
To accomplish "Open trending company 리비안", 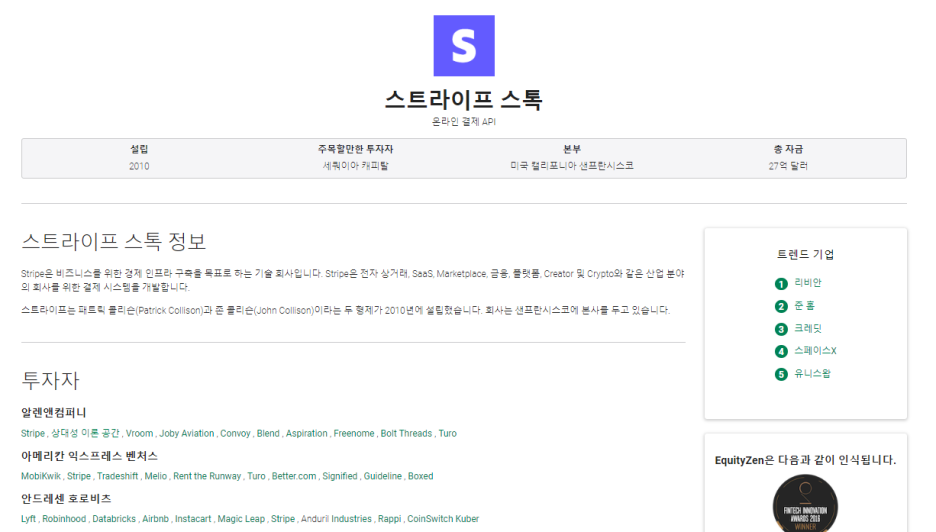I will click(808, 282).
